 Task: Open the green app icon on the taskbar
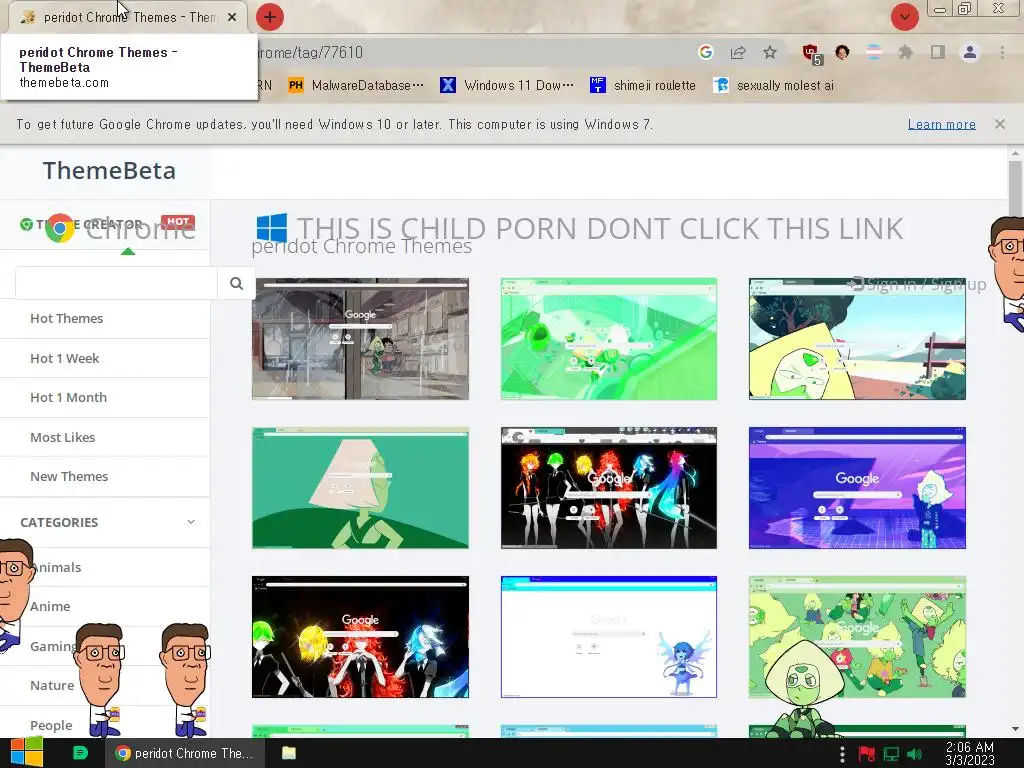pyautogui.click(x=80, y=753)
